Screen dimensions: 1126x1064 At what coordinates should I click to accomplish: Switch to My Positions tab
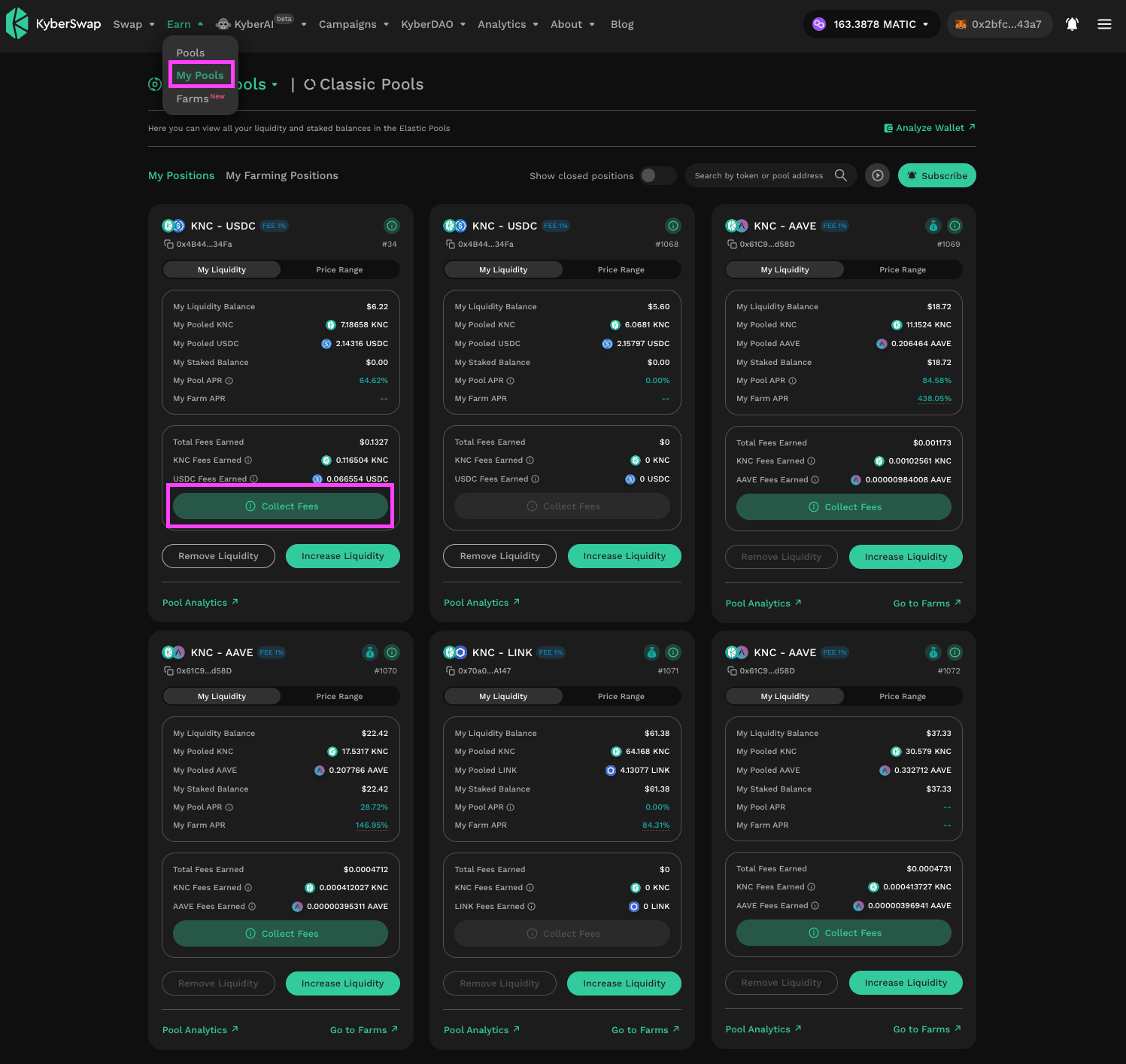[x=181, y=175]
